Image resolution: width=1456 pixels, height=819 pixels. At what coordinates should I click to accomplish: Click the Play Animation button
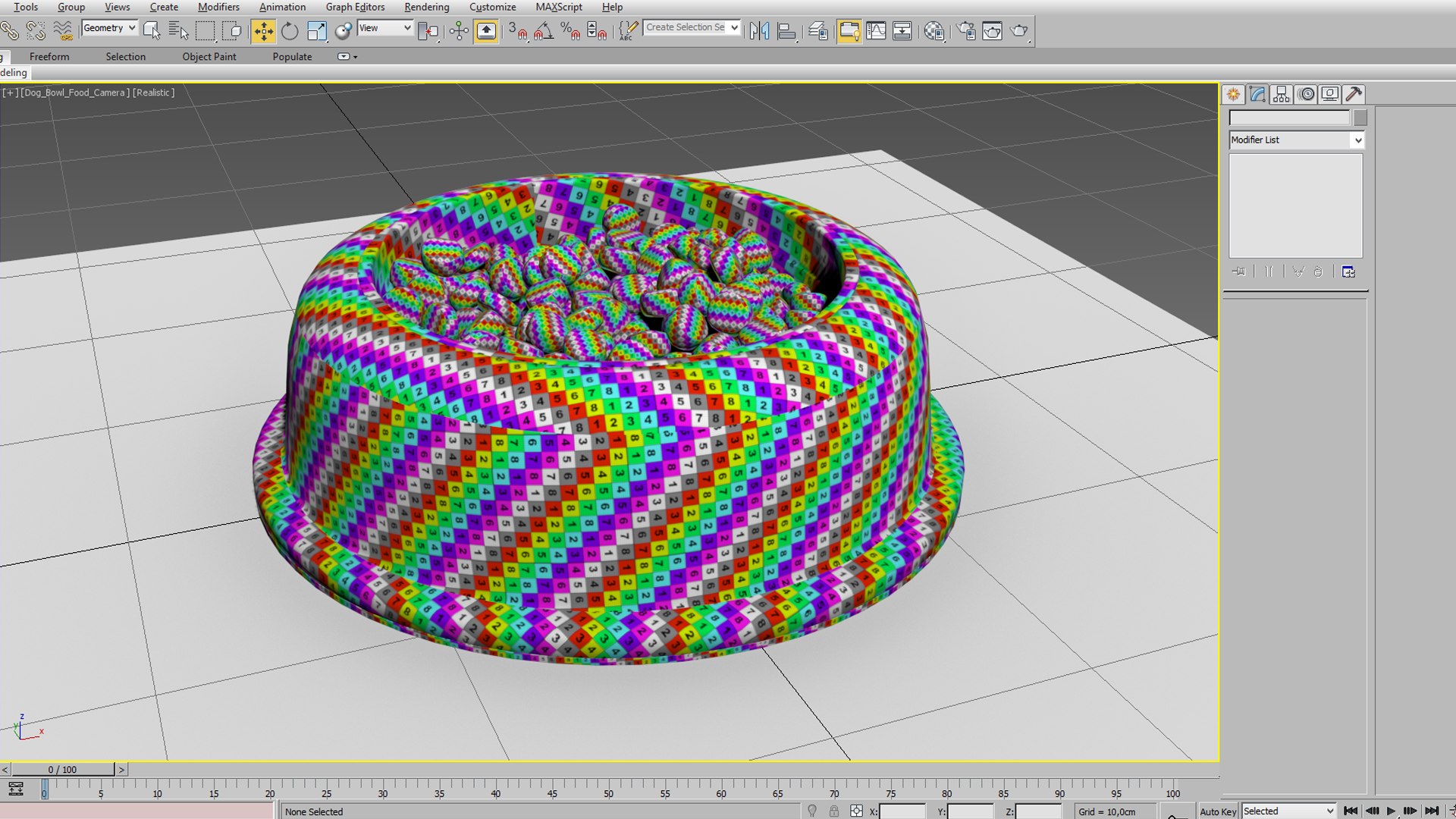[x=1391, y=811]
